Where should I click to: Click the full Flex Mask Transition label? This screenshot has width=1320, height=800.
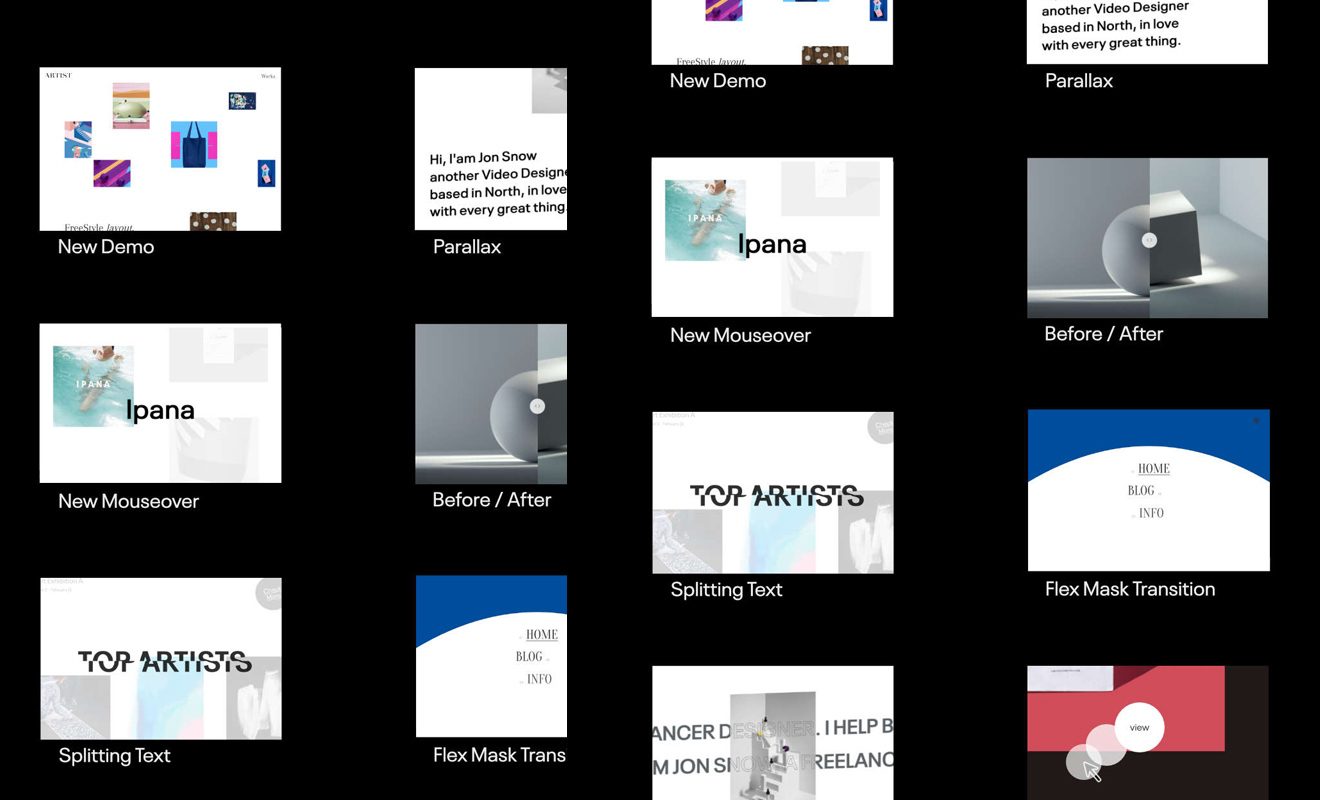tap(1130, 589)
